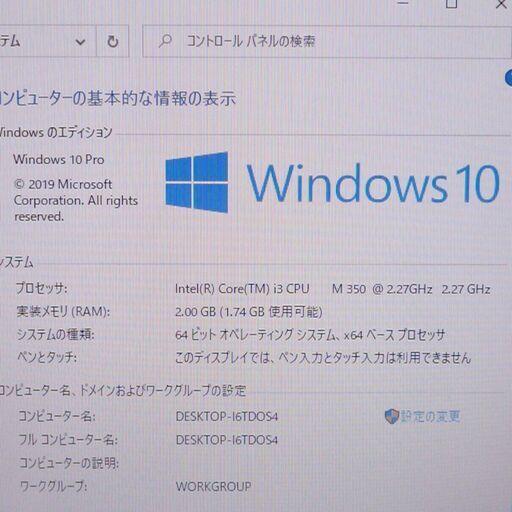Click the blue help icon at right

tap(509, 78)
